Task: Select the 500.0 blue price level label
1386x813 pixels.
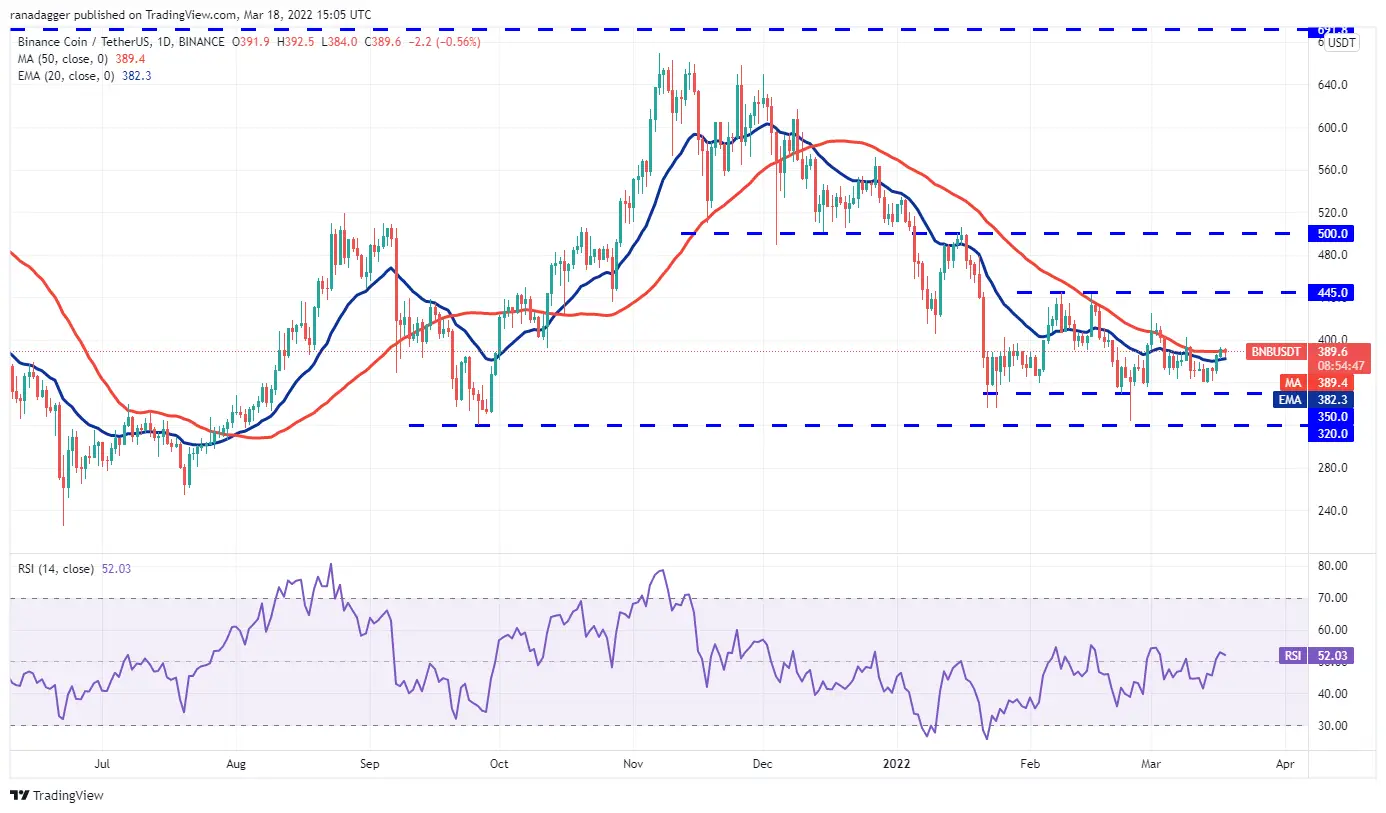Action: point(1334,233)
